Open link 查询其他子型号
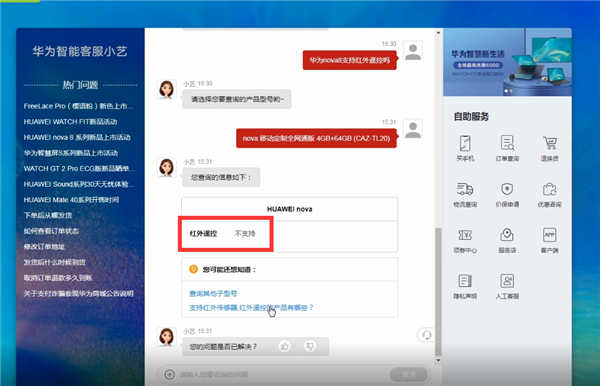 213,293
